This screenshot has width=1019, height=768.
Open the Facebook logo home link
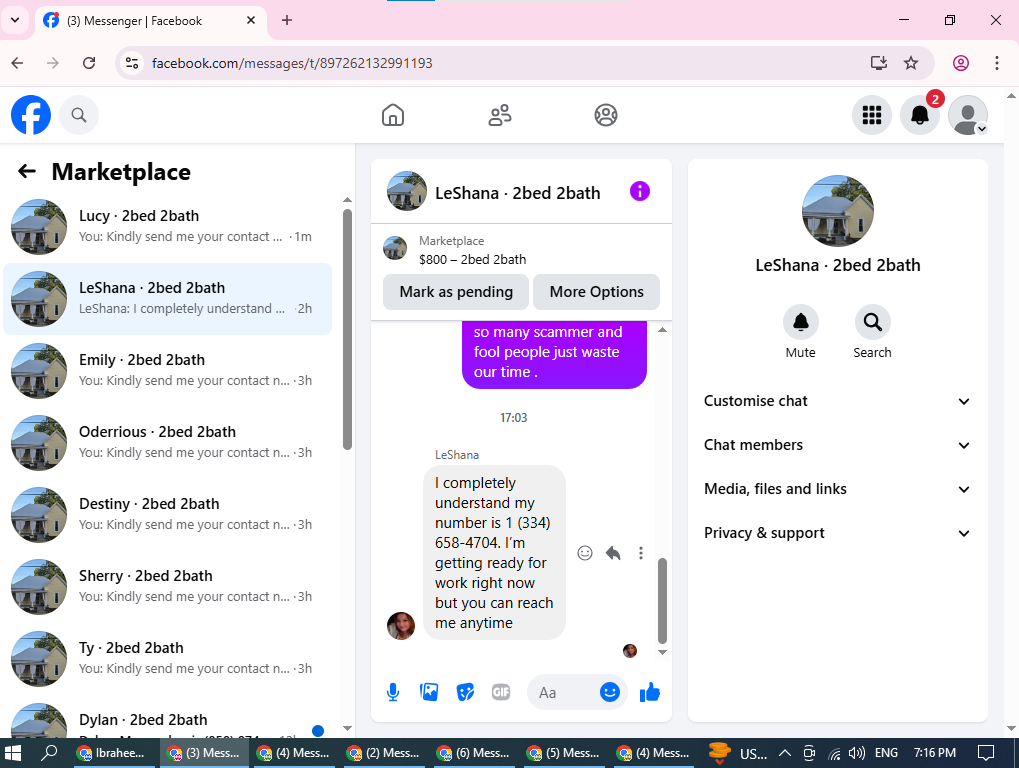click(x=31, y=115)
